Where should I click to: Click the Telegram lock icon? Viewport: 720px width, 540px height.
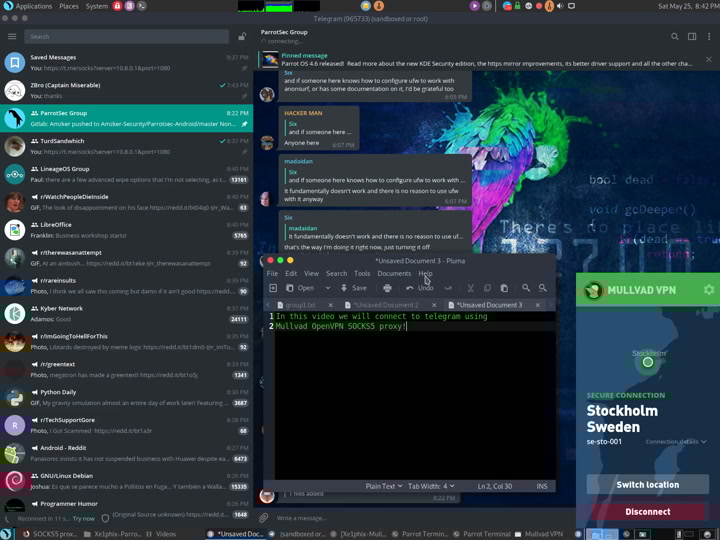(x=242, y=36)
